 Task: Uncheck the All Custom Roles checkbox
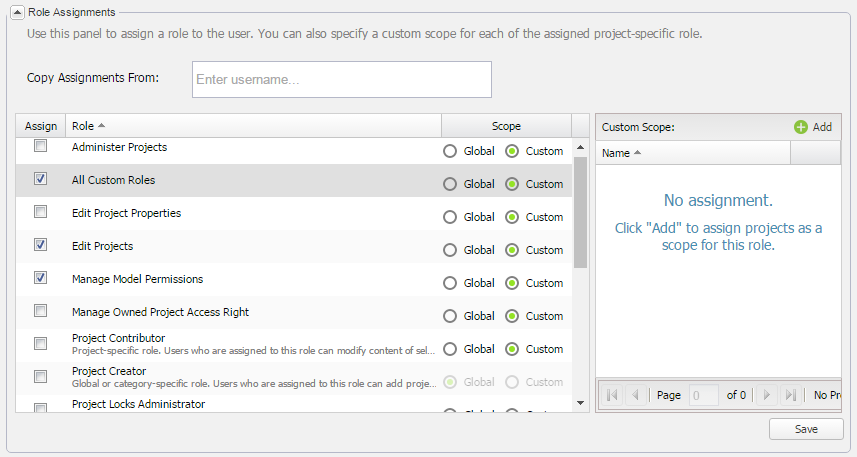[41, 179]
